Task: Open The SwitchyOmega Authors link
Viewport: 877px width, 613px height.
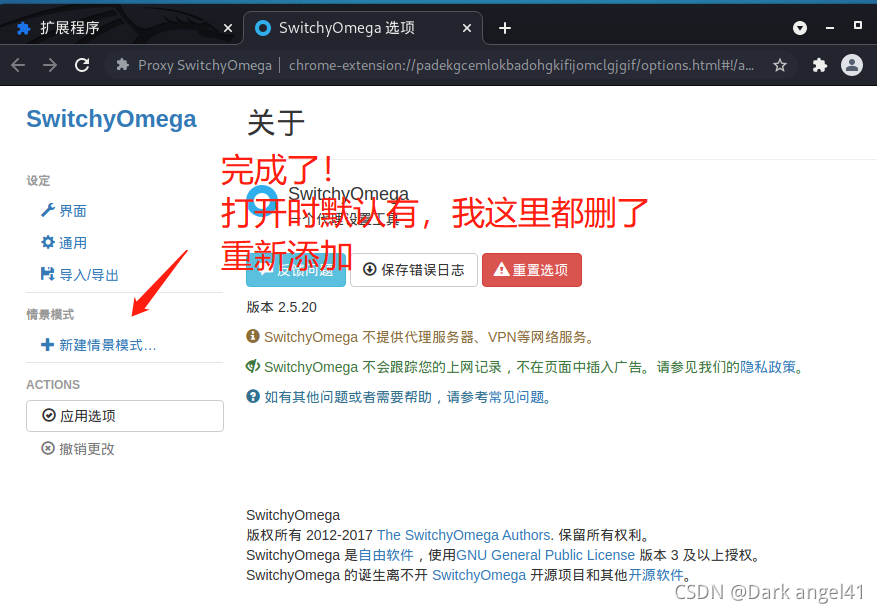Action: pyautogui.click(x=464, y=535)
